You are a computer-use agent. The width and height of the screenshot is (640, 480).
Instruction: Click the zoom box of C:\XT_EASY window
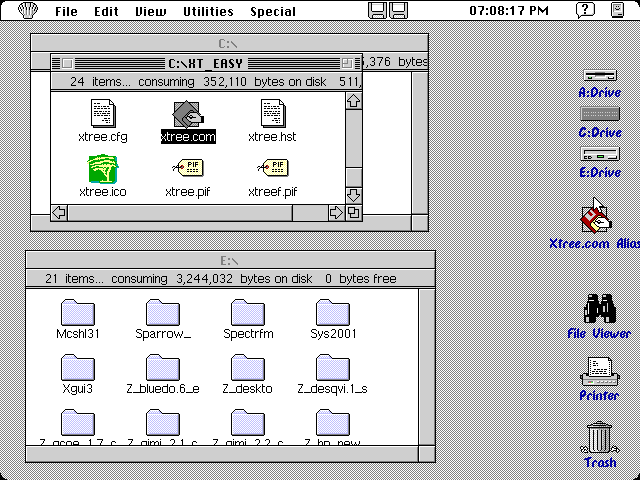click(x=347, y=63)
